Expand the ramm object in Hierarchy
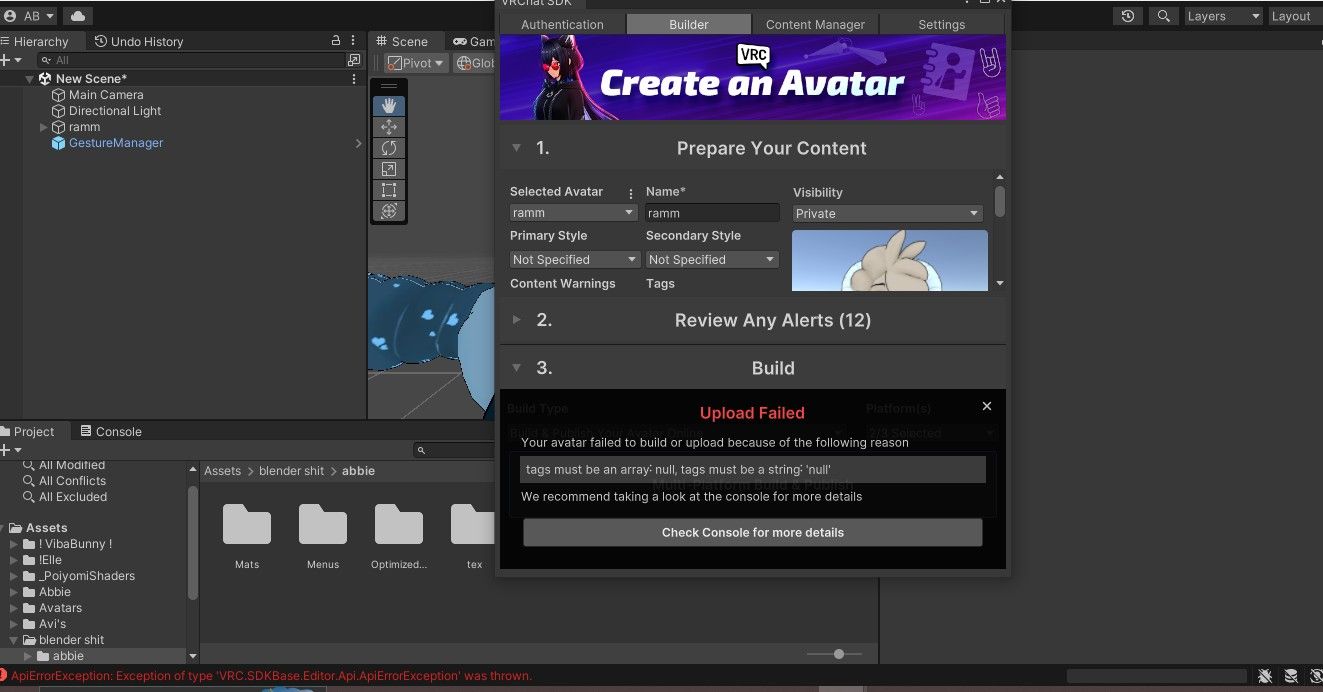The height and width of the screenshot is (692, 1323). tap(43, 127)
